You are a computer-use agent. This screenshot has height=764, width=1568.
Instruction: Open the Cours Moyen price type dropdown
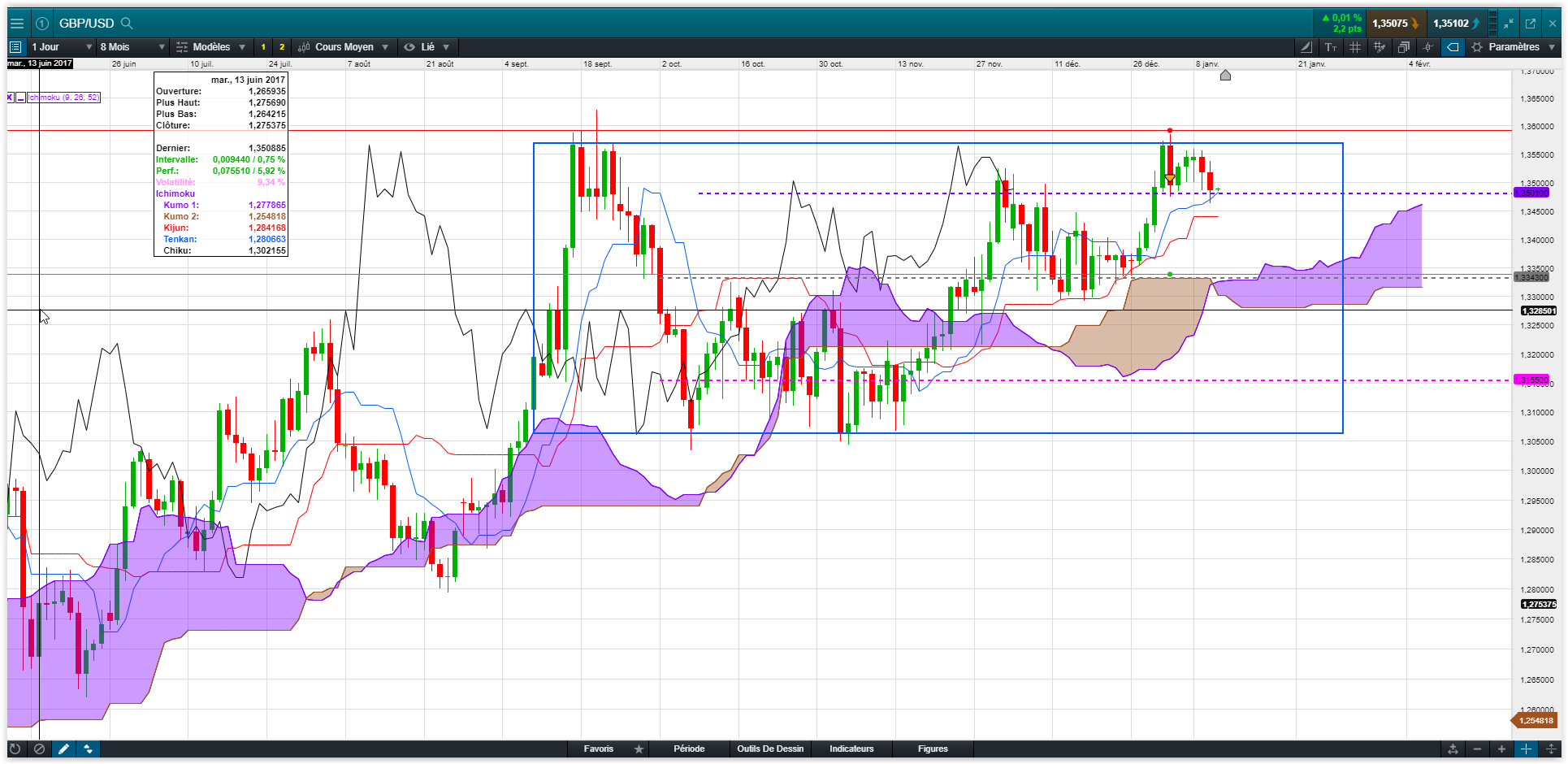tap(344, 47)
